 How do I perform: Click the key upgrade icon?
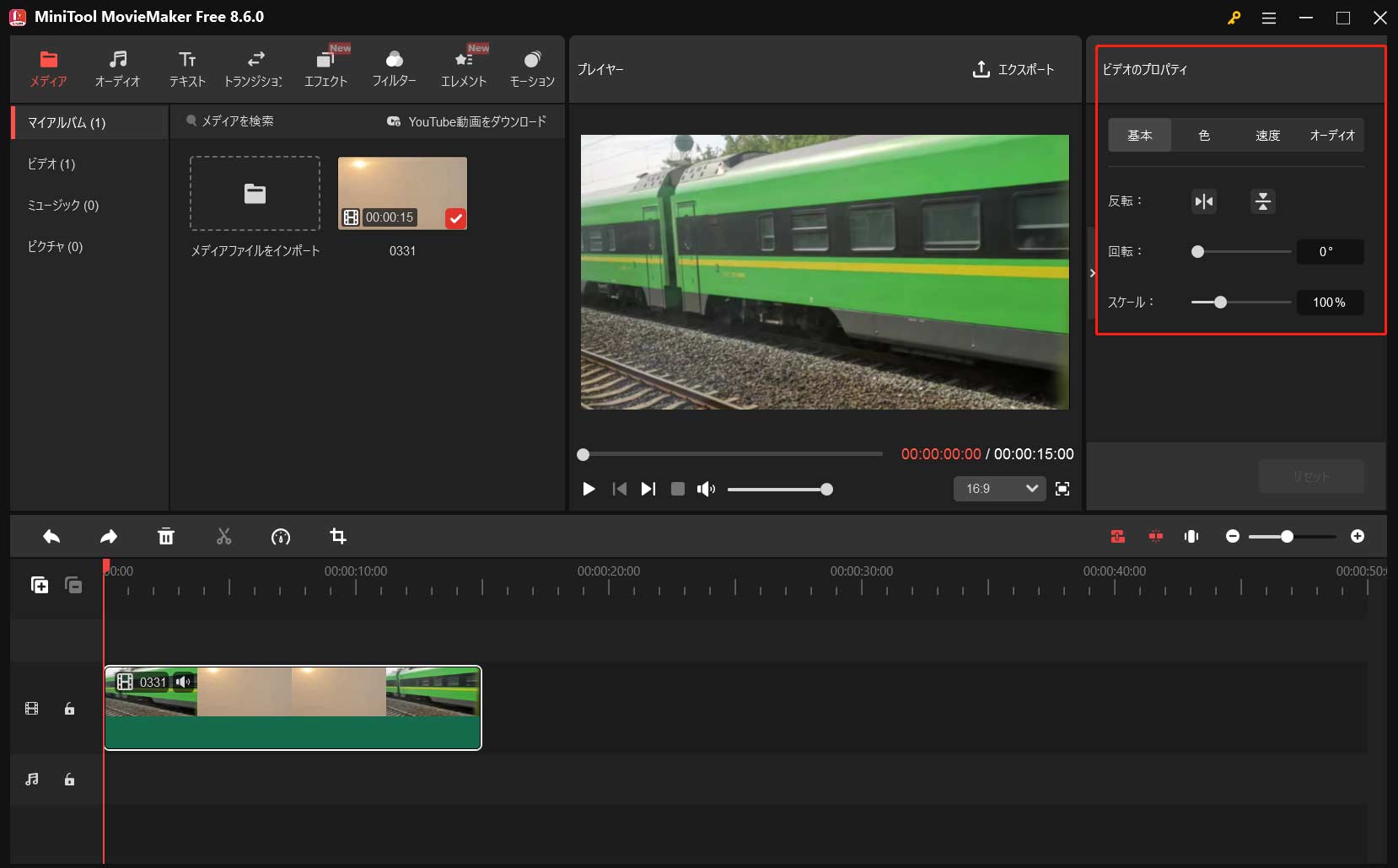tap(1234, 18)
